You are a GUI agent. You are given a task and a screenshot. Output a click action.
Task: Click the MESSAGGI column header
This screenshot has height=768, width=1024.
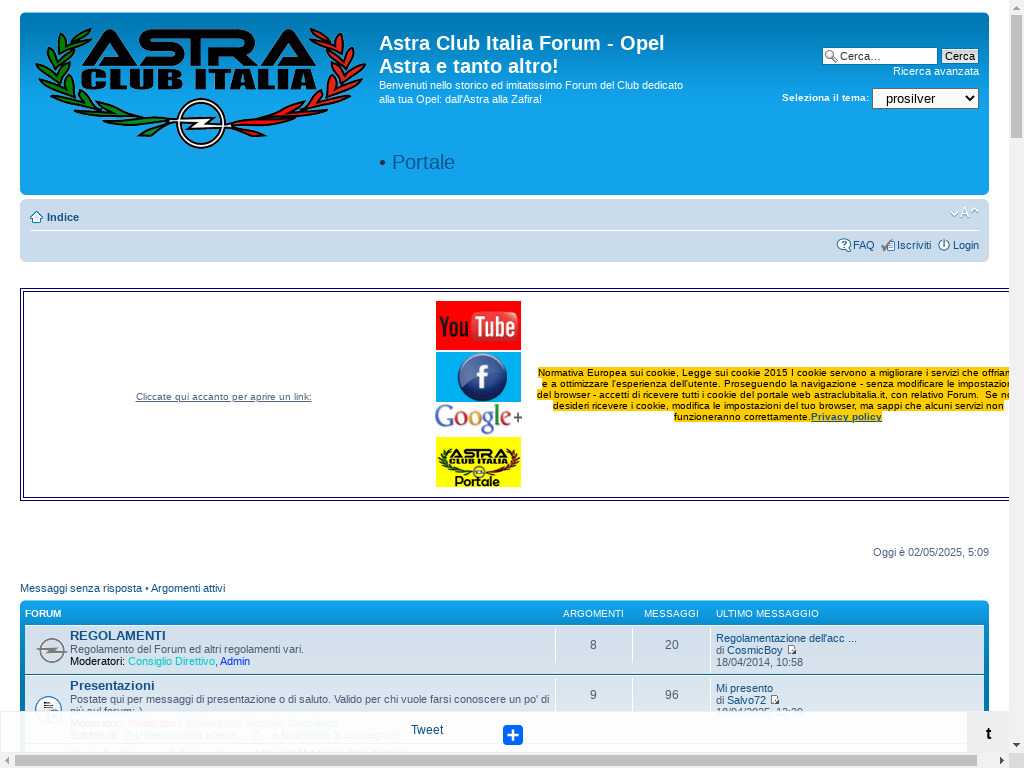pos(671,614)
